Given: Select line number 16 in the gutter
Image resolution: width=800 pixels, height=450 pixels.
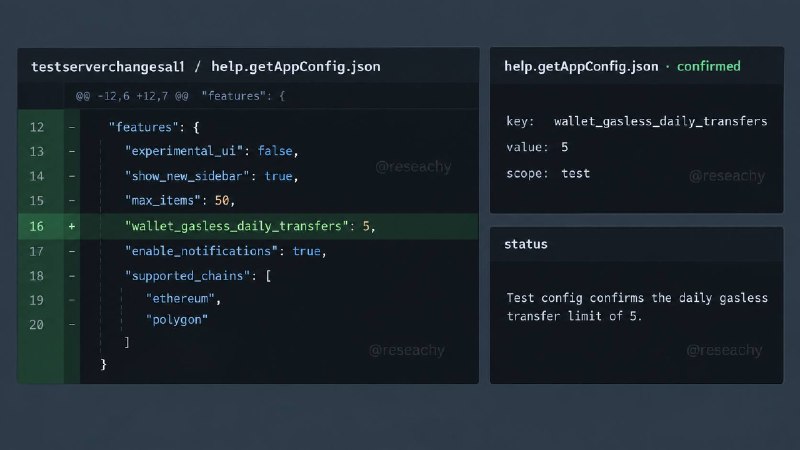Looking at the screenshot, I should [36, 227].
